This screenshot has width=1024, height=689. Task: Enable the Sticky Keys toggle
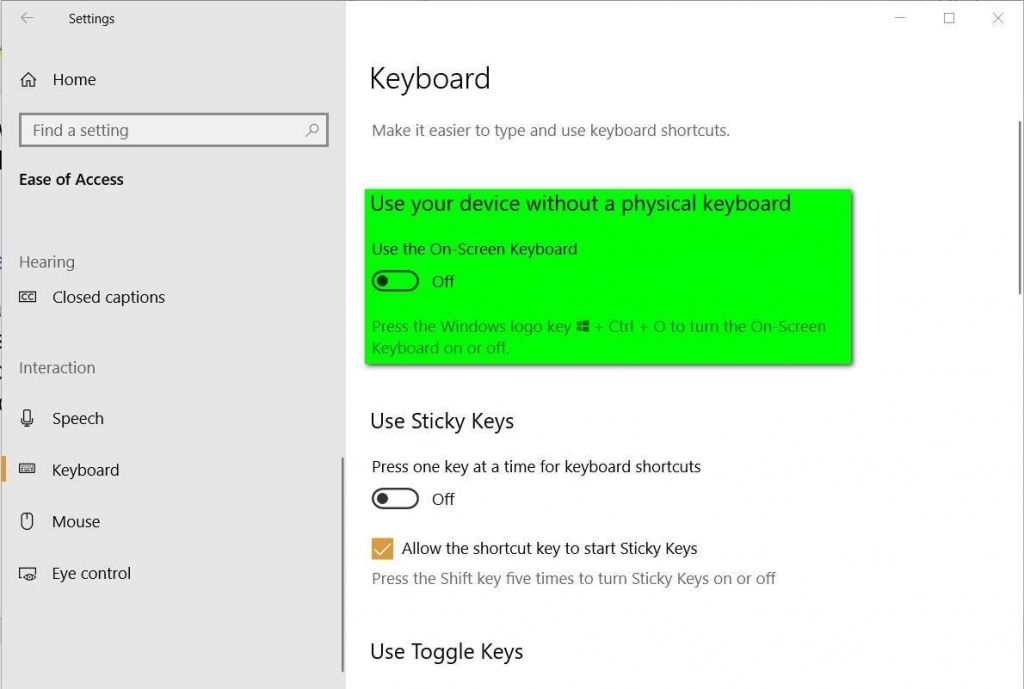pos(394,498)
